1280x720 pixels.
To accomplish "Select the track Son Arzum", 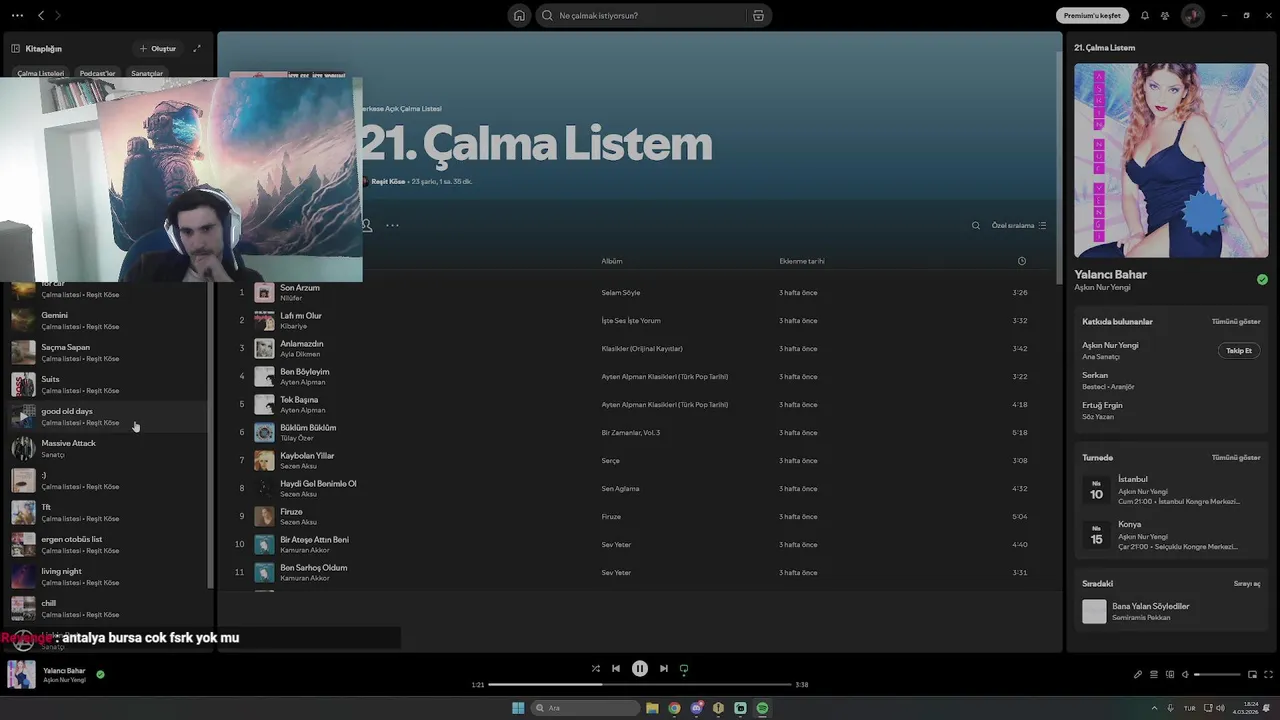I will pos(640,292).
